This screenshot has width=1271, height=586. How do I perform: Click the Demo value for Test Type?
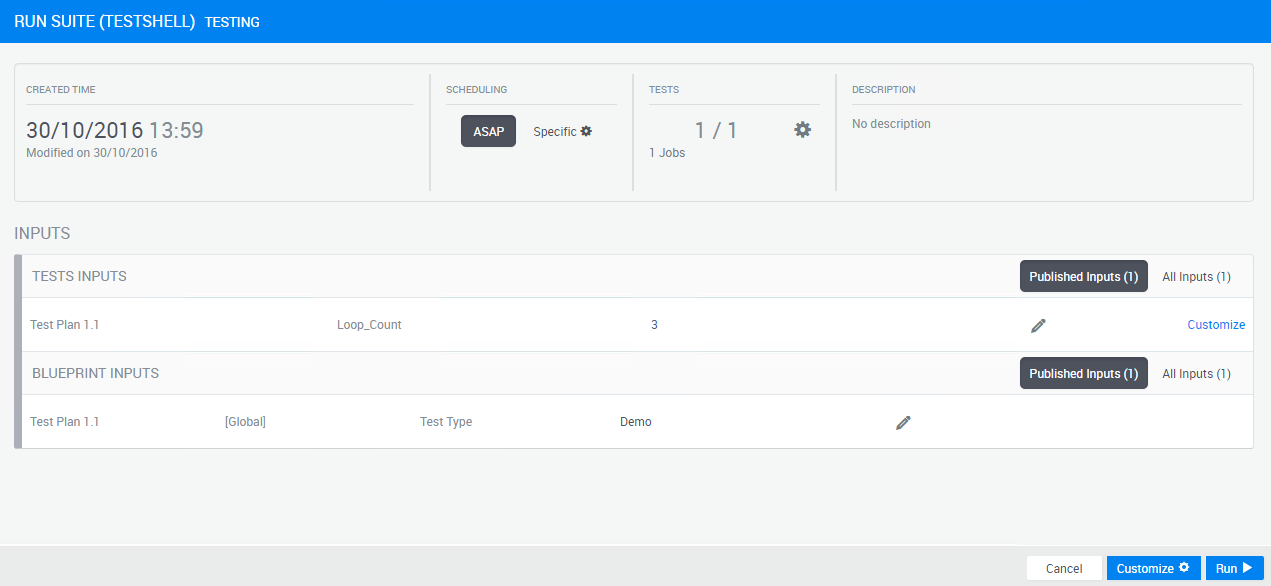(636, 422)
